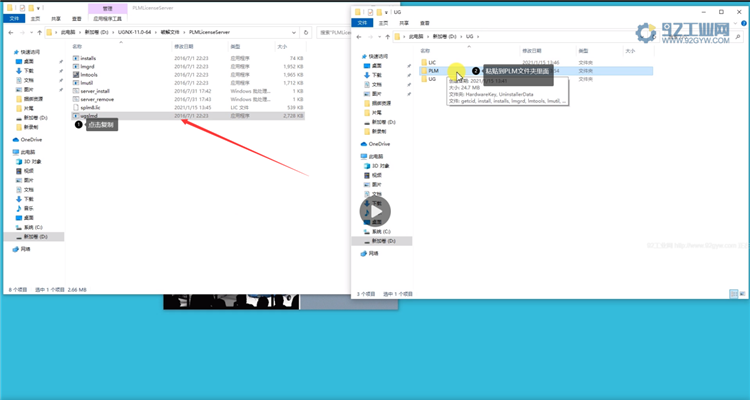Refresh the PLMLicenseServer folder view
Image resolution: width=750 pixels, height=400 pixels.
click(306, 33)
